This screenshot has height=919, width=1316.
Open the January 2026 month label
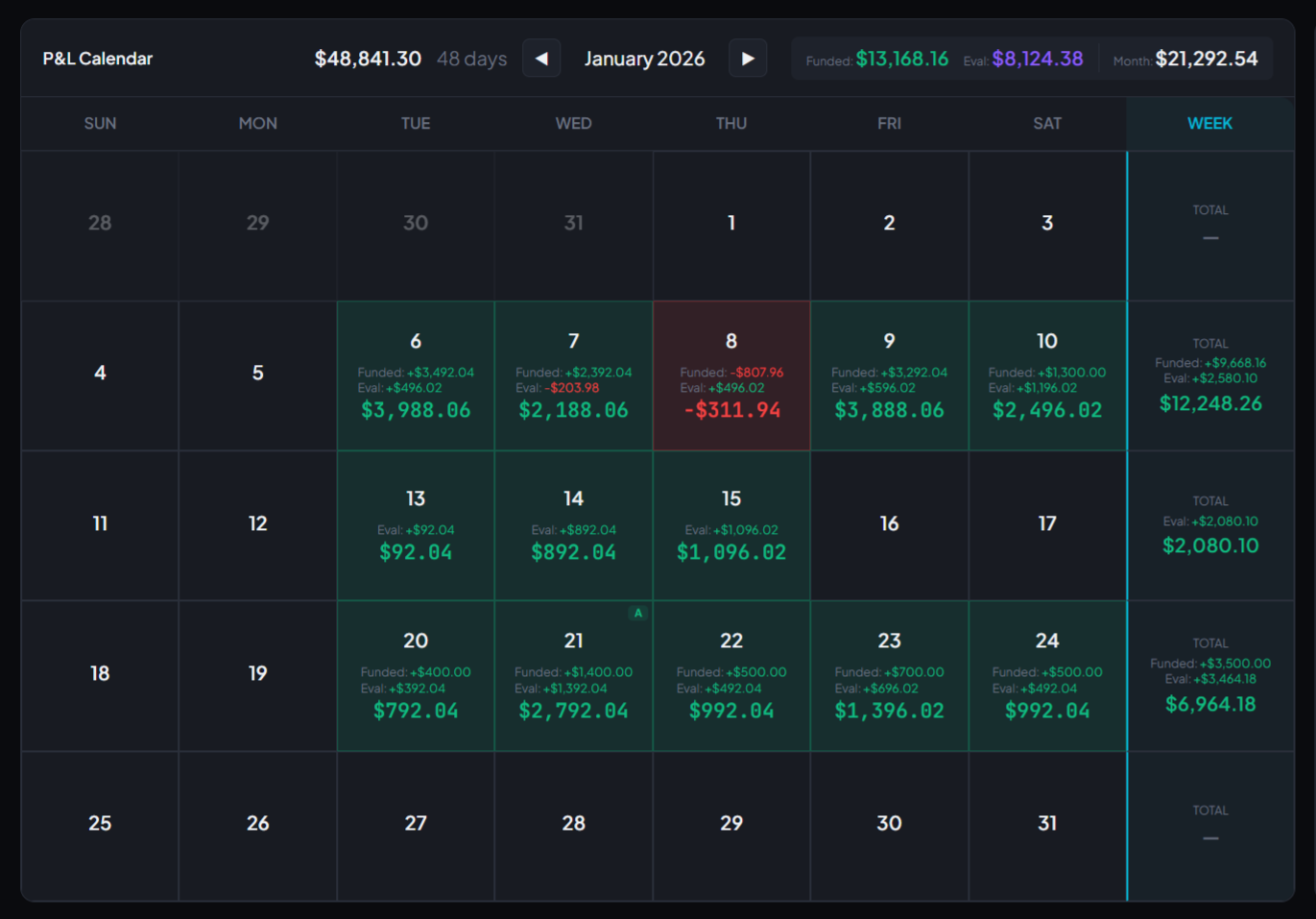[644, 59]
